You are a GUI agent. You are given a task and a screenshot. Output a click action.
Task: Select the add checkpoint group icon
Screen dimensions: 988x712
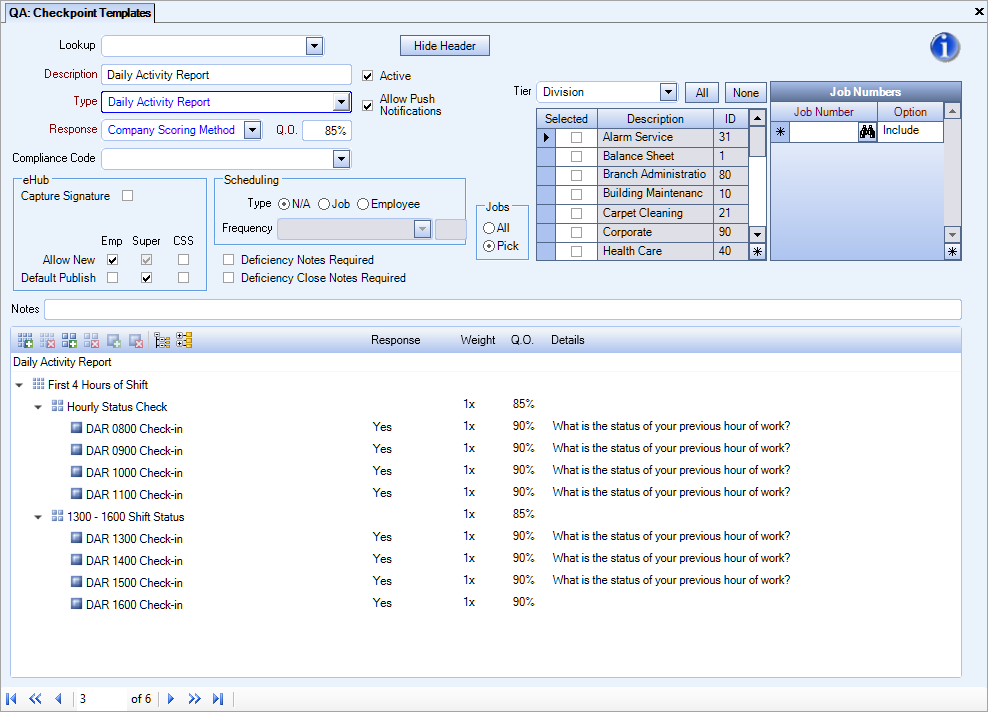pyautogui.click(x=25, y=340)
